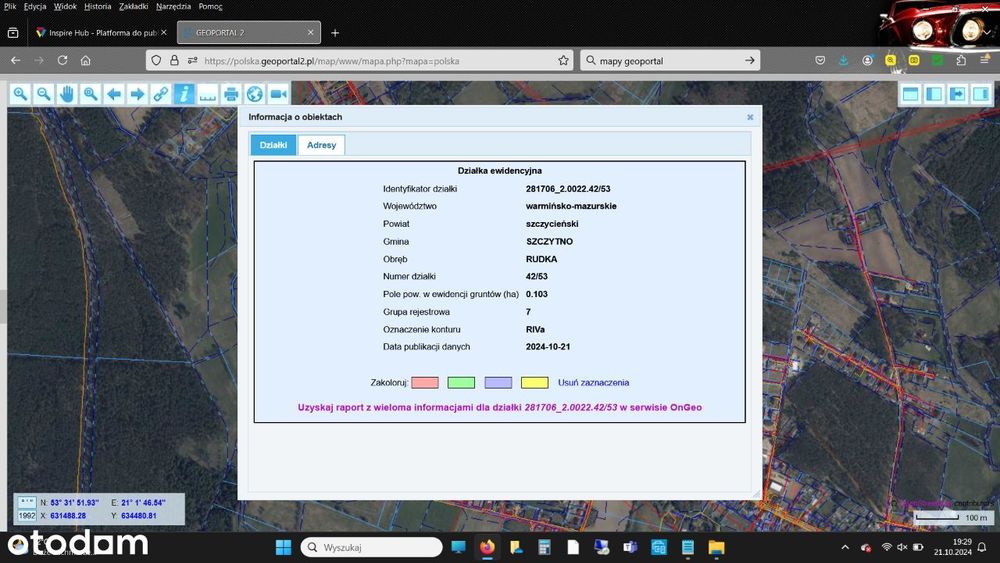The image size is (1000, 563).
Task: Click the link tool in map toolbar
Action: 161,94
